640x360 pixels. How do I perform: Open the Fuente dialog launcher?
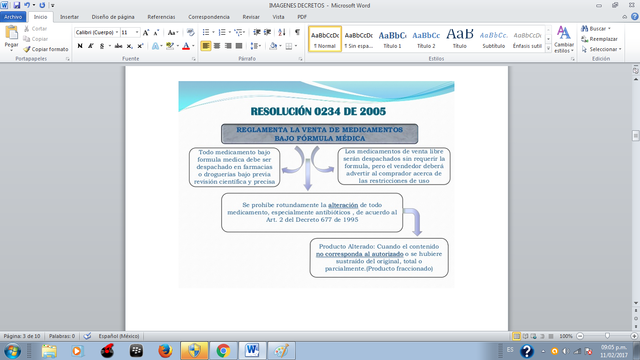pyautogui.click(x=193, y=59)
